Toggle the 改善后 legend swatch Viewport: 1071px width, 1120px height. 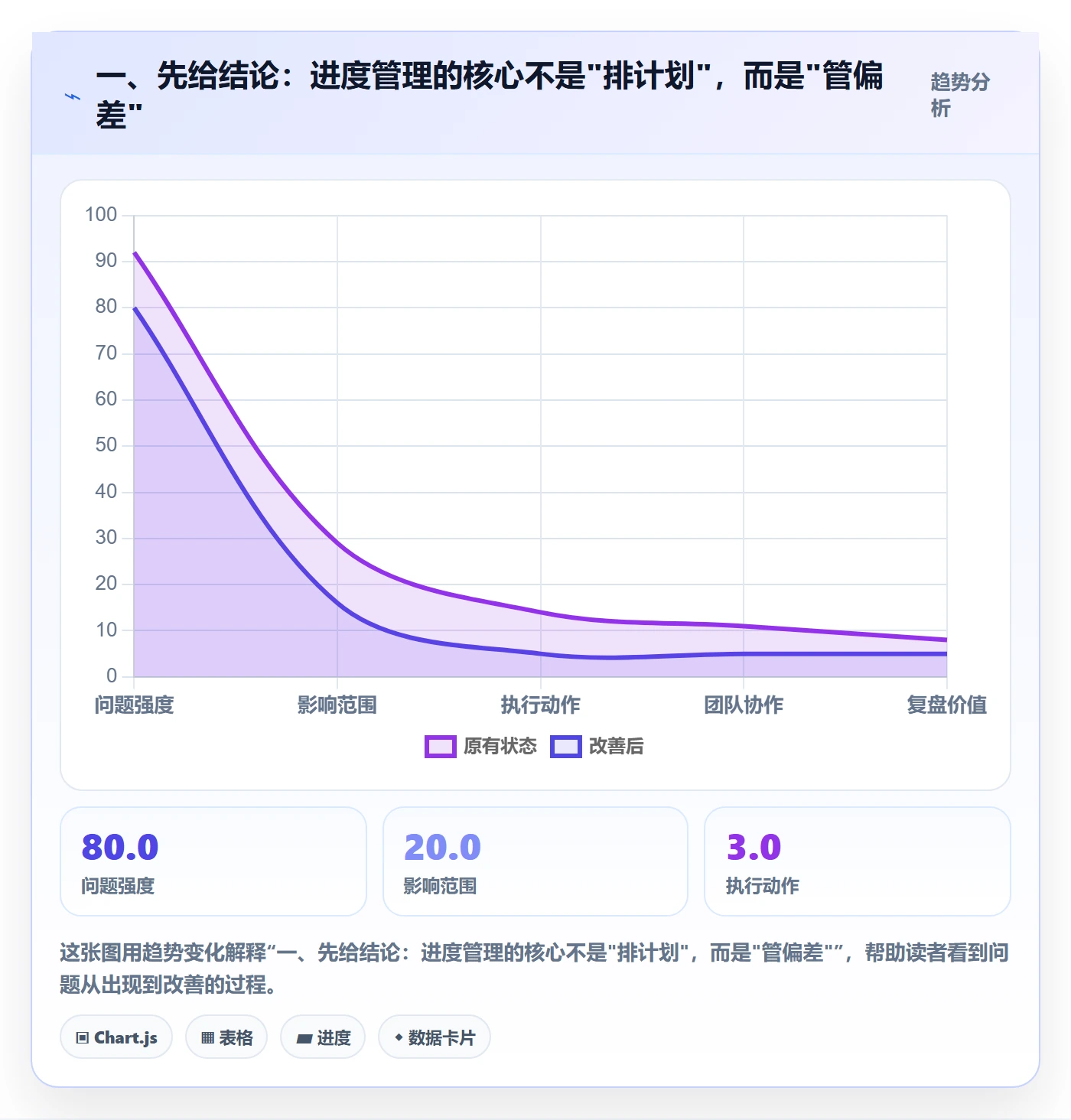pyautogui.click(x=566, y=746)
